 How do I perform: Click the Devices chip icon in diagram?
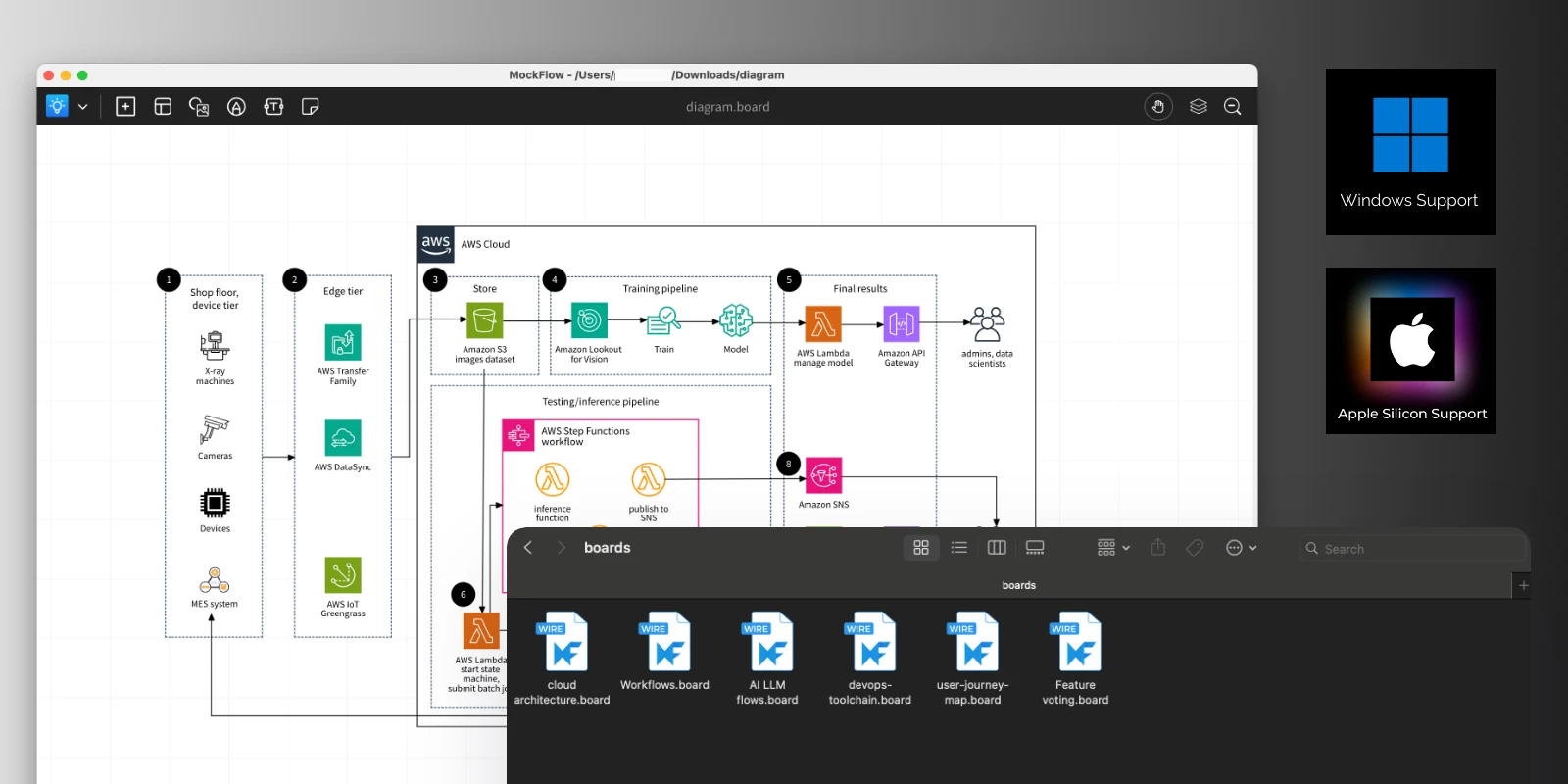coord(215,503)
